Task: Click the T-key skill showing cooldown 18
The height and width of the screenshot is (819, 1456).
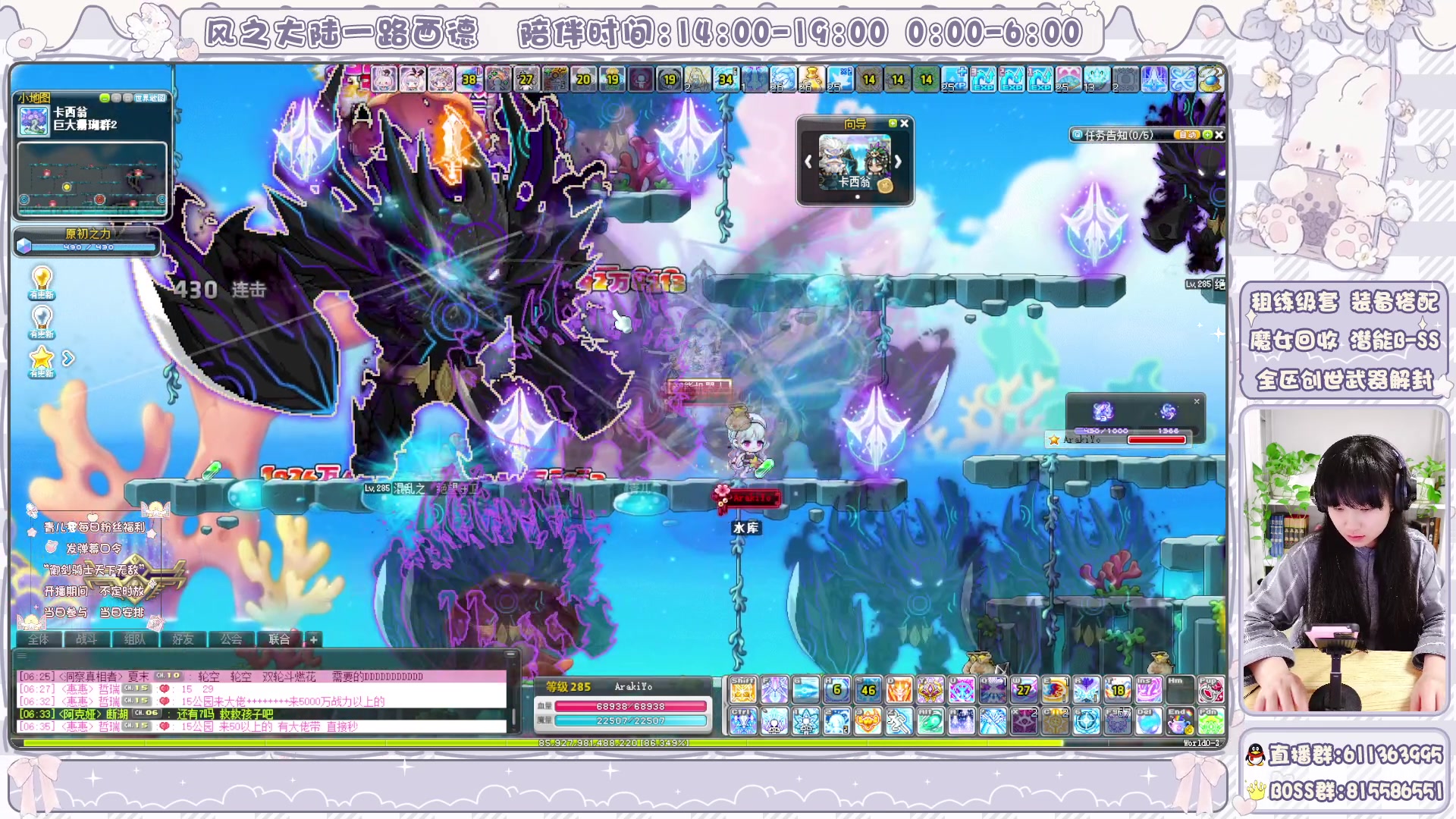Action: pos(1118,689)
